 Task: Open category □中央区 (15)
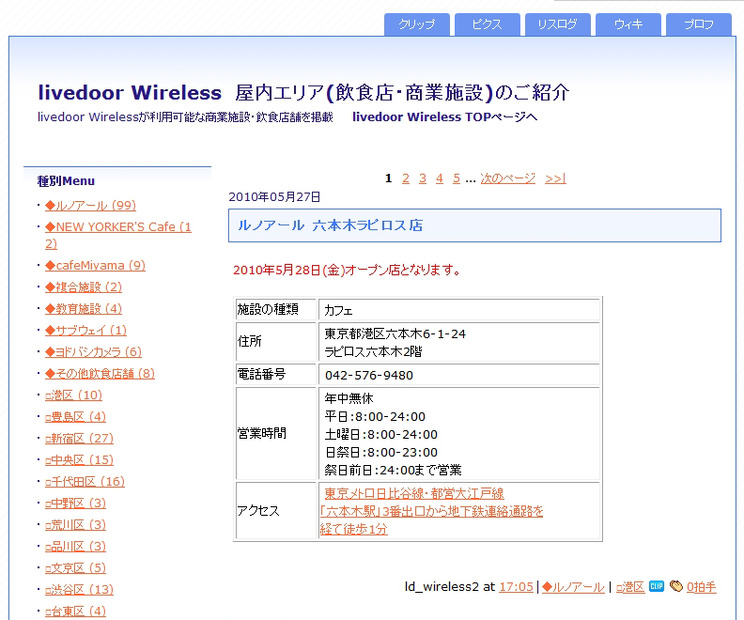(x=79, y=460)
